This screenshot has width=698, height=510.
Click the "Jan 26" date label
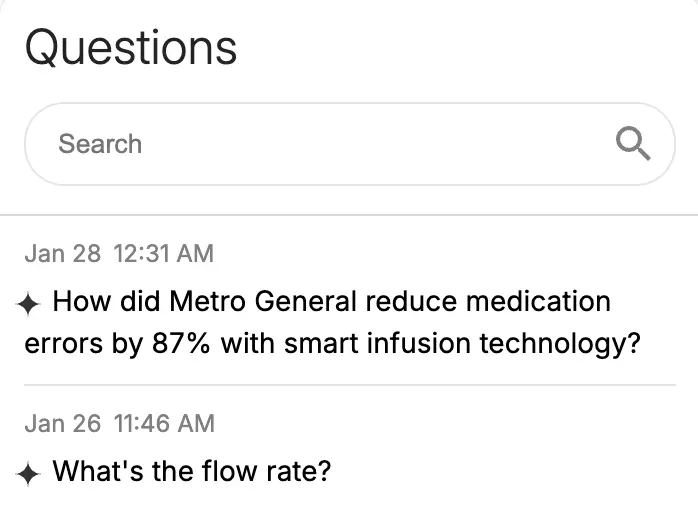pyautogui.click(x=63, y=423)
